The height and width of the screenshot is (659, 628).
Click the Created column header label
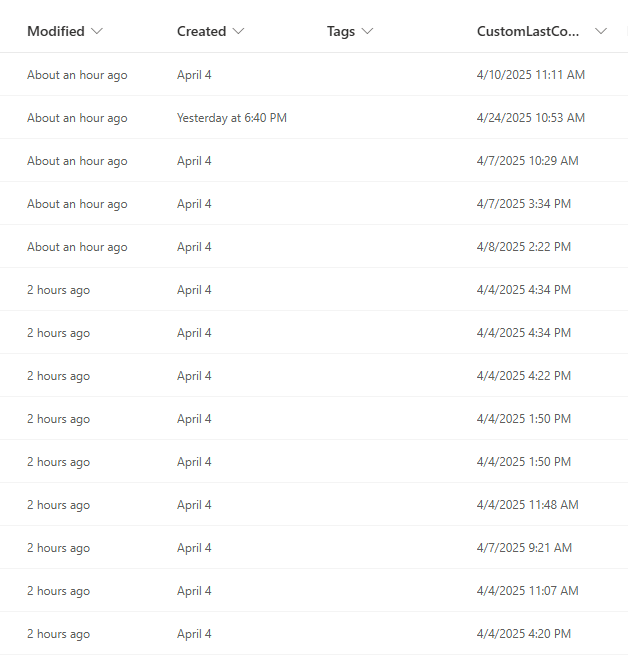click(201, 31)
